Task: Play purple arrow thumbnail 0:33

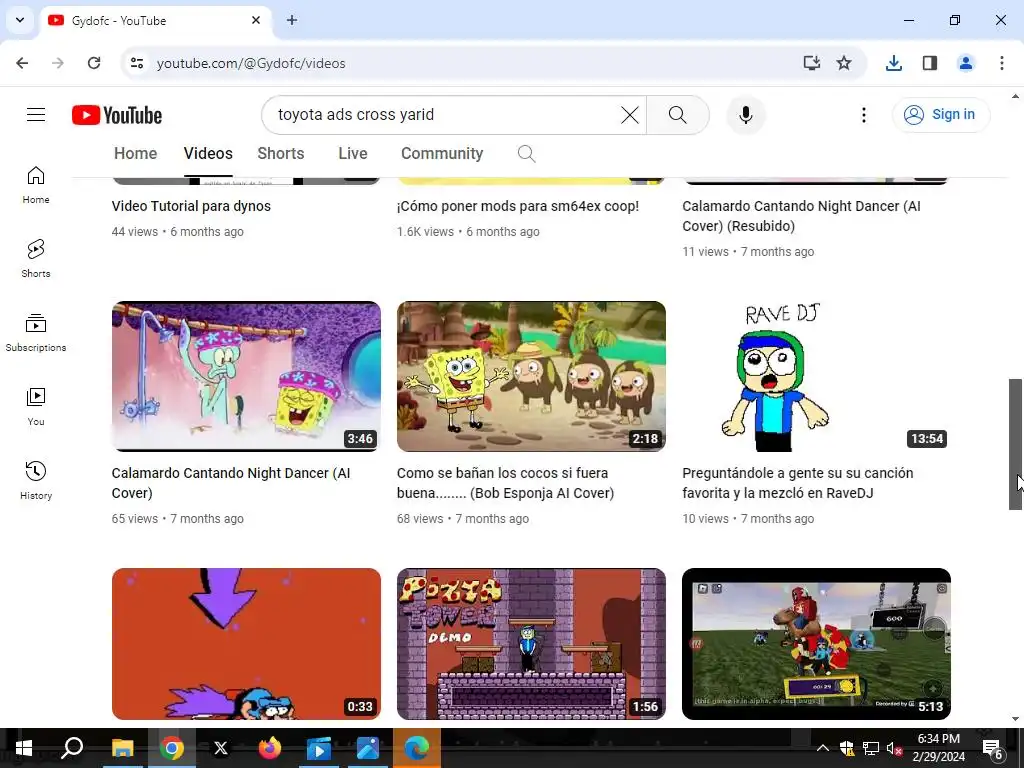Action: click(246, 644)
